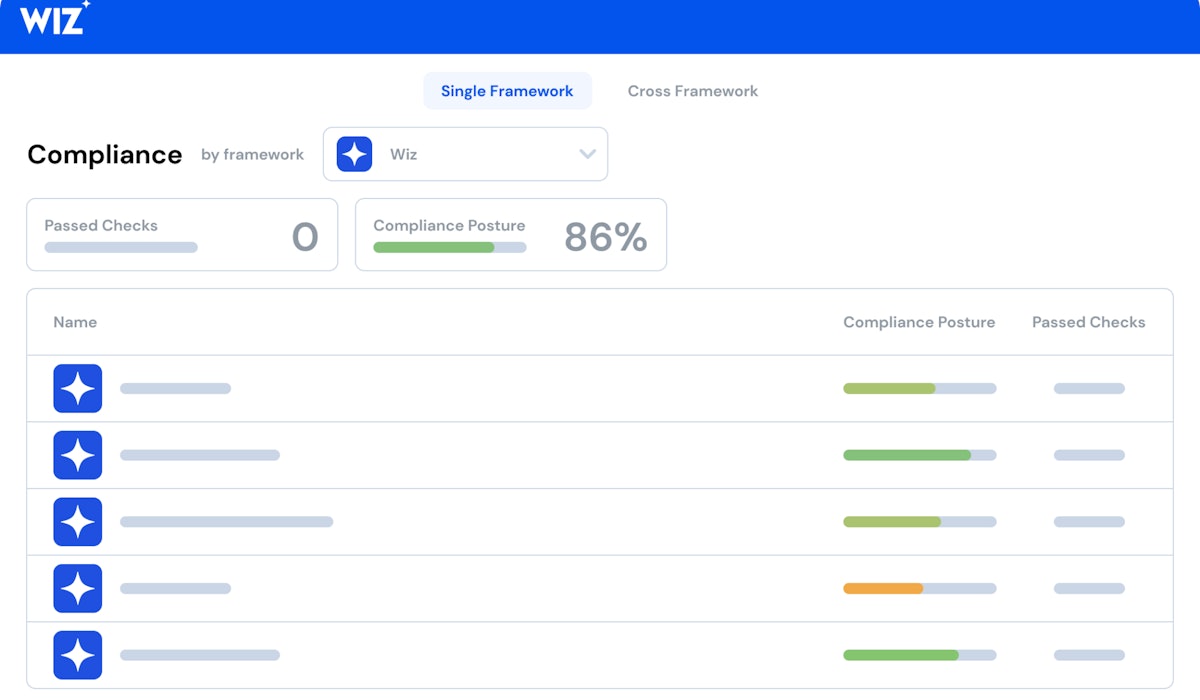Click the fifth row's star icon

click(x=78, y=655)
